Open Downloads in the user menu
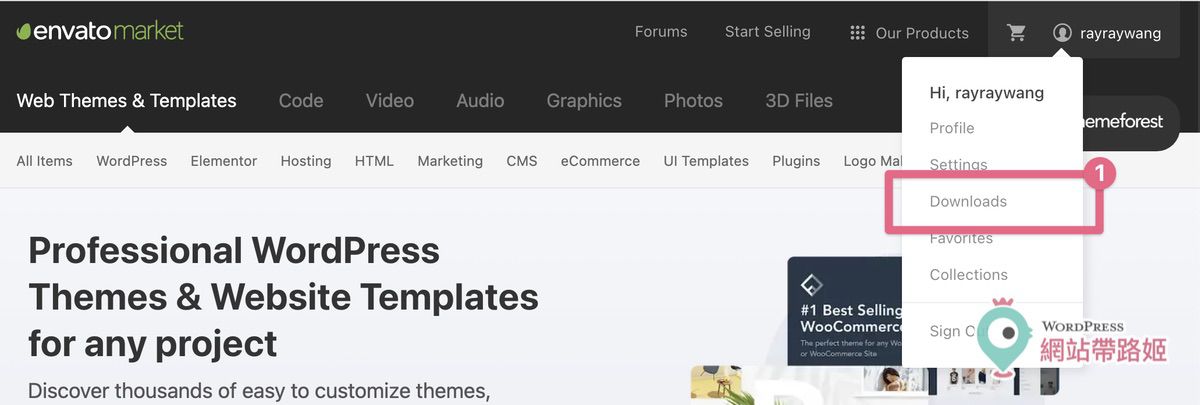 pos(968,201)
